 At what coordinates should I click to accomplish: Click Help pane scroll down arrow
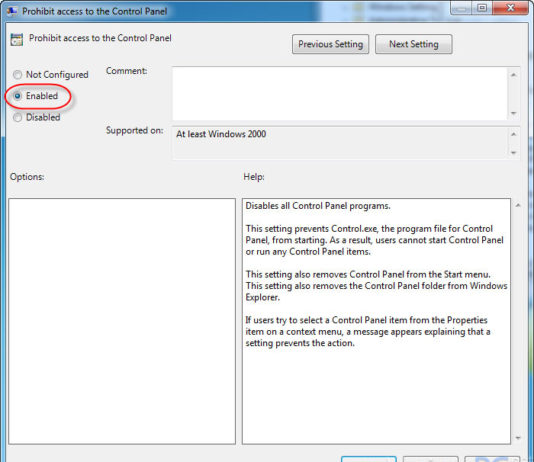(518, 438)
